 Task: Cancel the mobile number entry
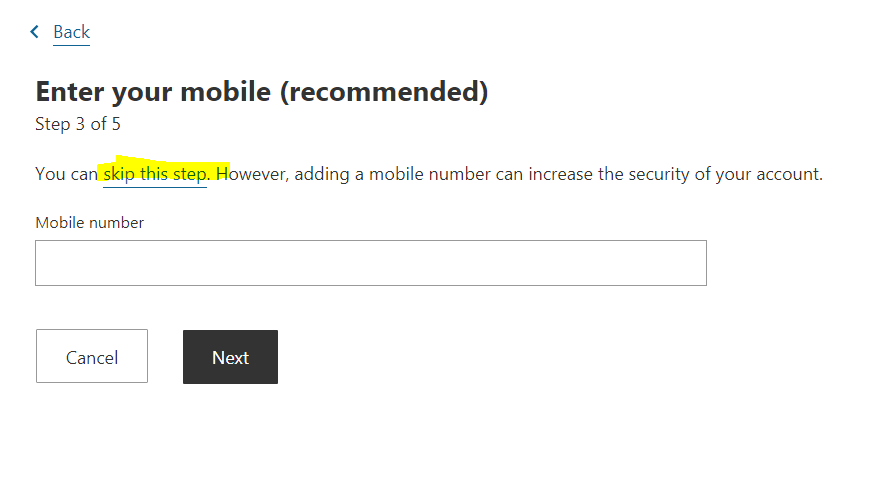tap(92, 356)
